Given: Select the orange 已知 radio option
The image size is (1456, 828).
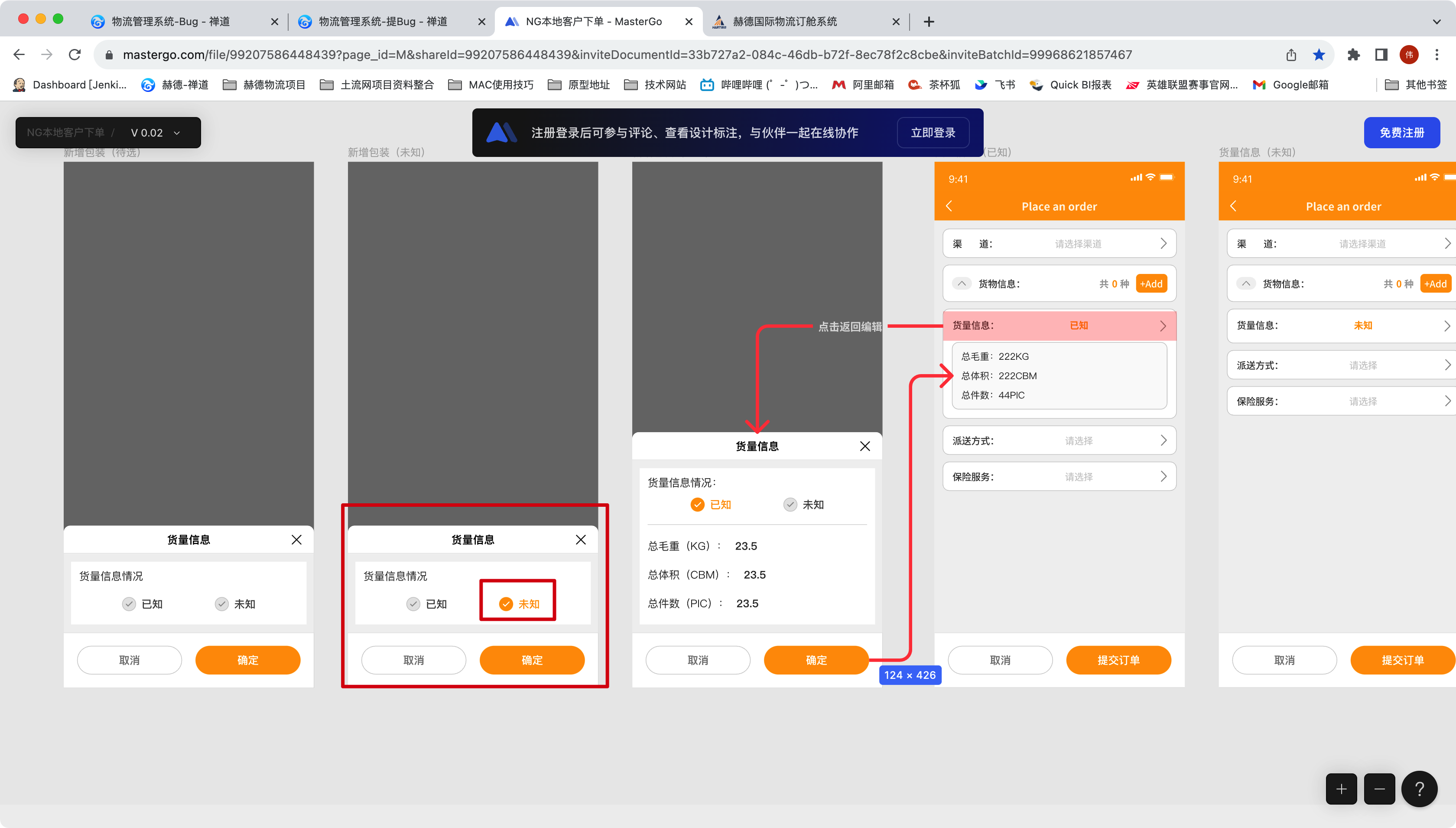Looking at the screenshot, I should tap(697, 505).
